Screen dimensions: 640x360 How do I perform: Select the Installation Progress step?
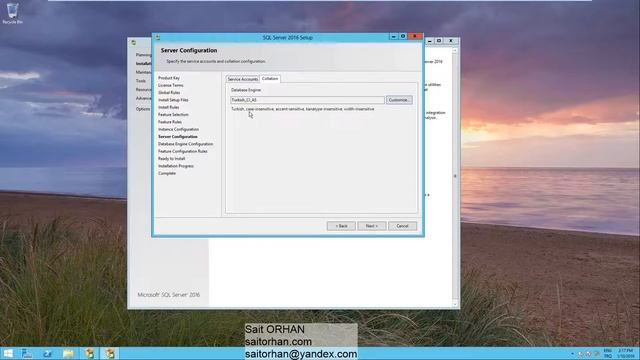tap(176, 166)
